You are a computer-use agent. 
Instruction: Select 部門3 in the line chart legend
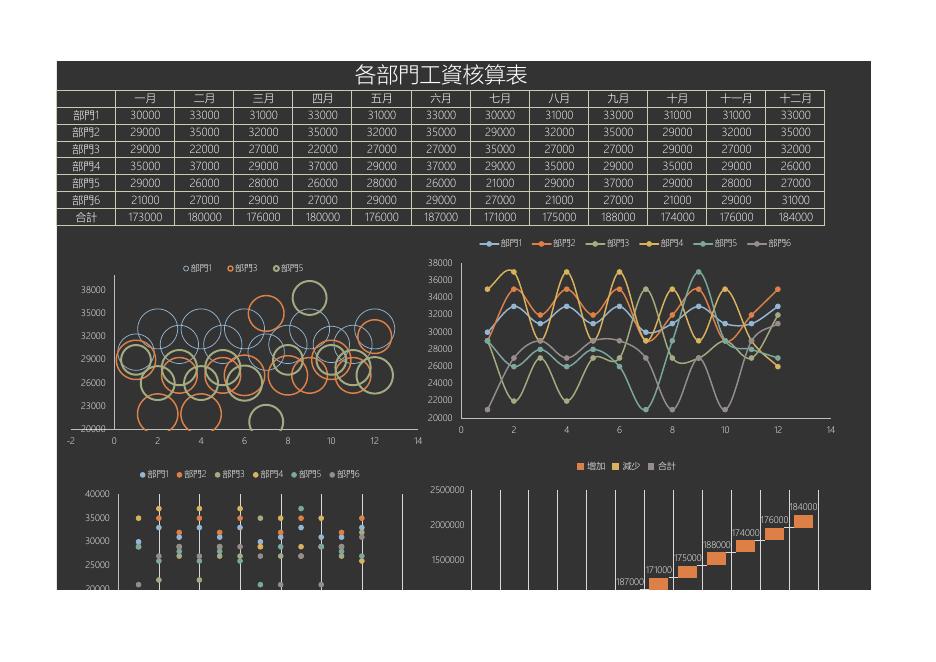[608, 244]
